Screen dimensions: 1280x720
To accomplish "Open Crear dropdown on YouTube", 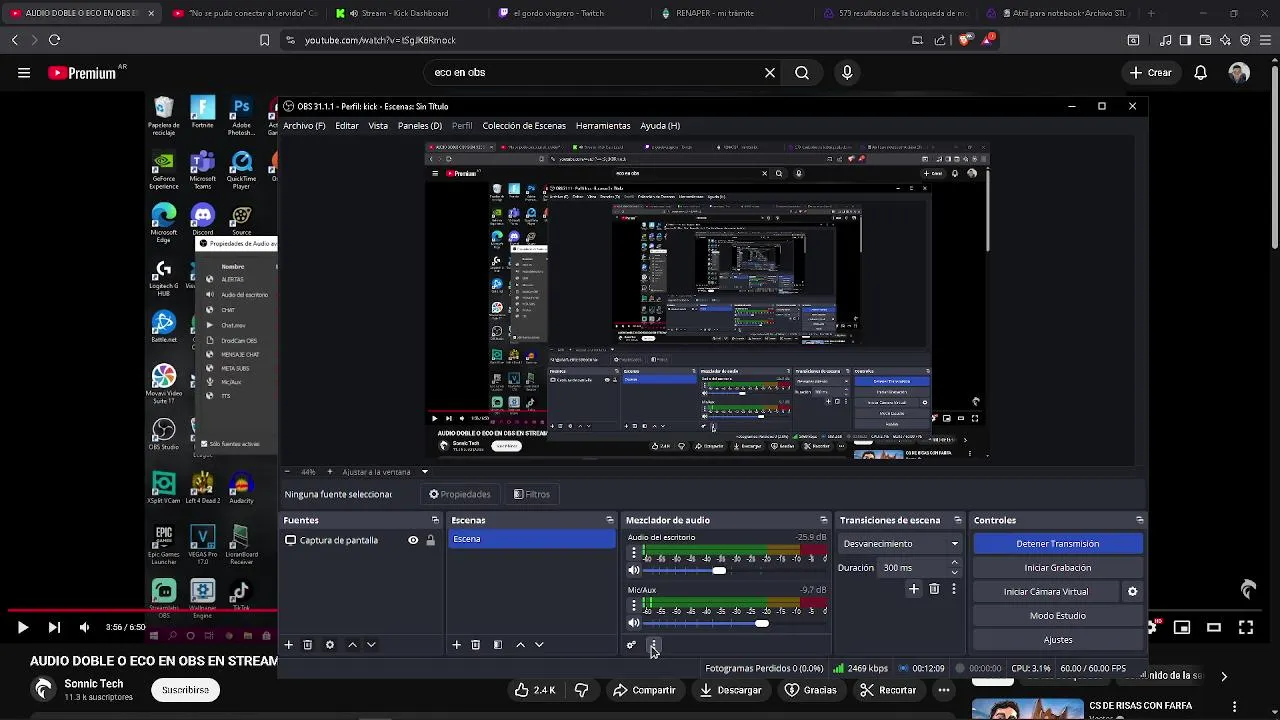I will [1151, 73].
